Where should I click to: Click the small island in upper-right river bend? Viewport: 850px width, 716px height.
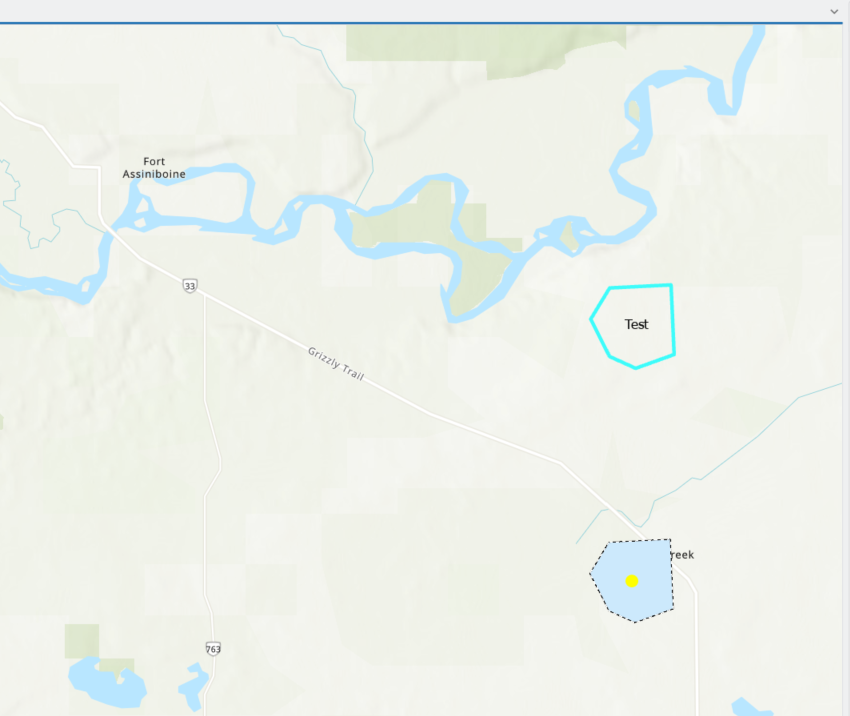pyautogui.click(x=633, y=111)
